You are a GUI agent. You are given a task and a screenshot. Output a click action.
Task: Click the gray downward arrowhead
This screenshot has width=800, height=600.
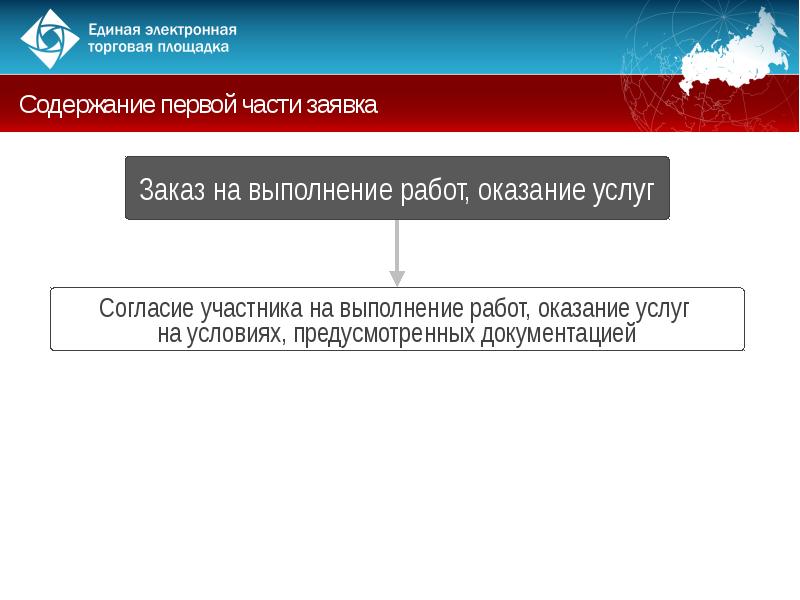pos(397,277)
